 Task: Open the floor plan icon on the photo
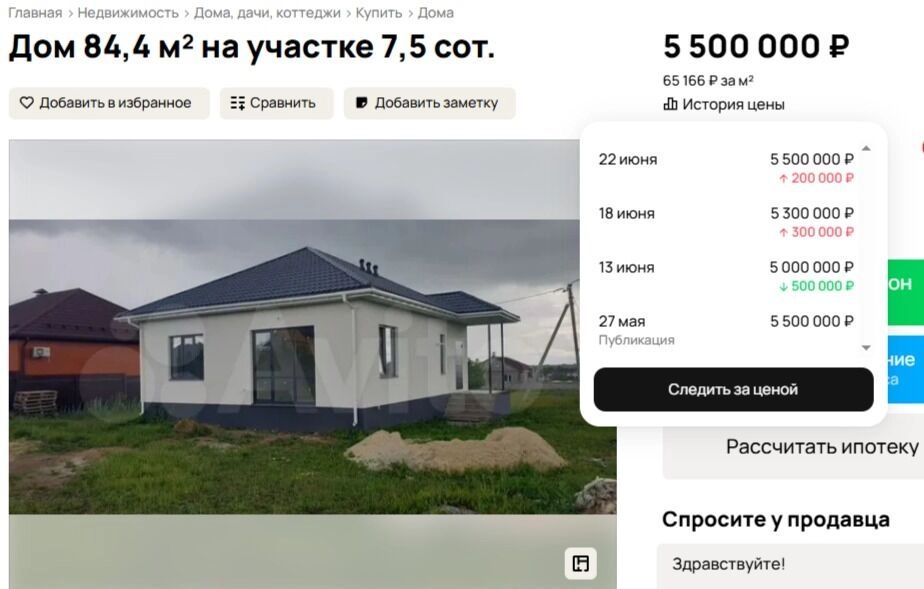580,564
